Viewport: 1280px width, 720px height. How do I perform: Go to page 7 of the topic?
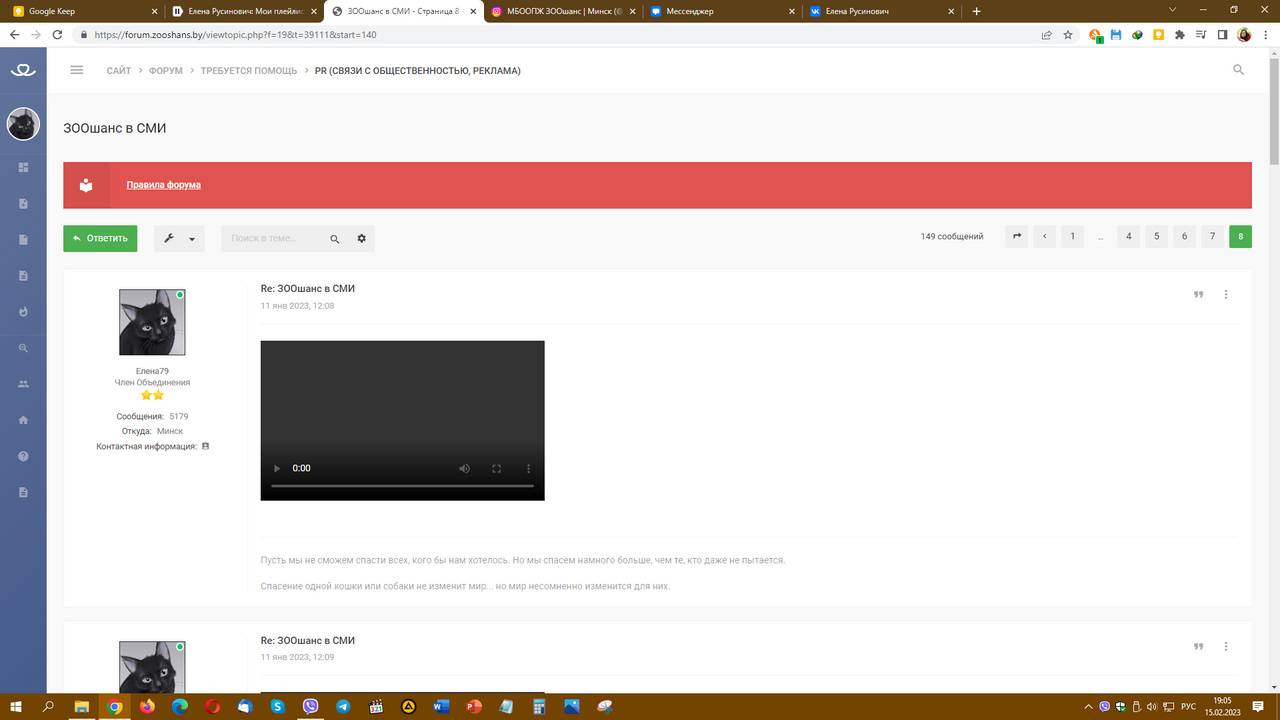1212,237
